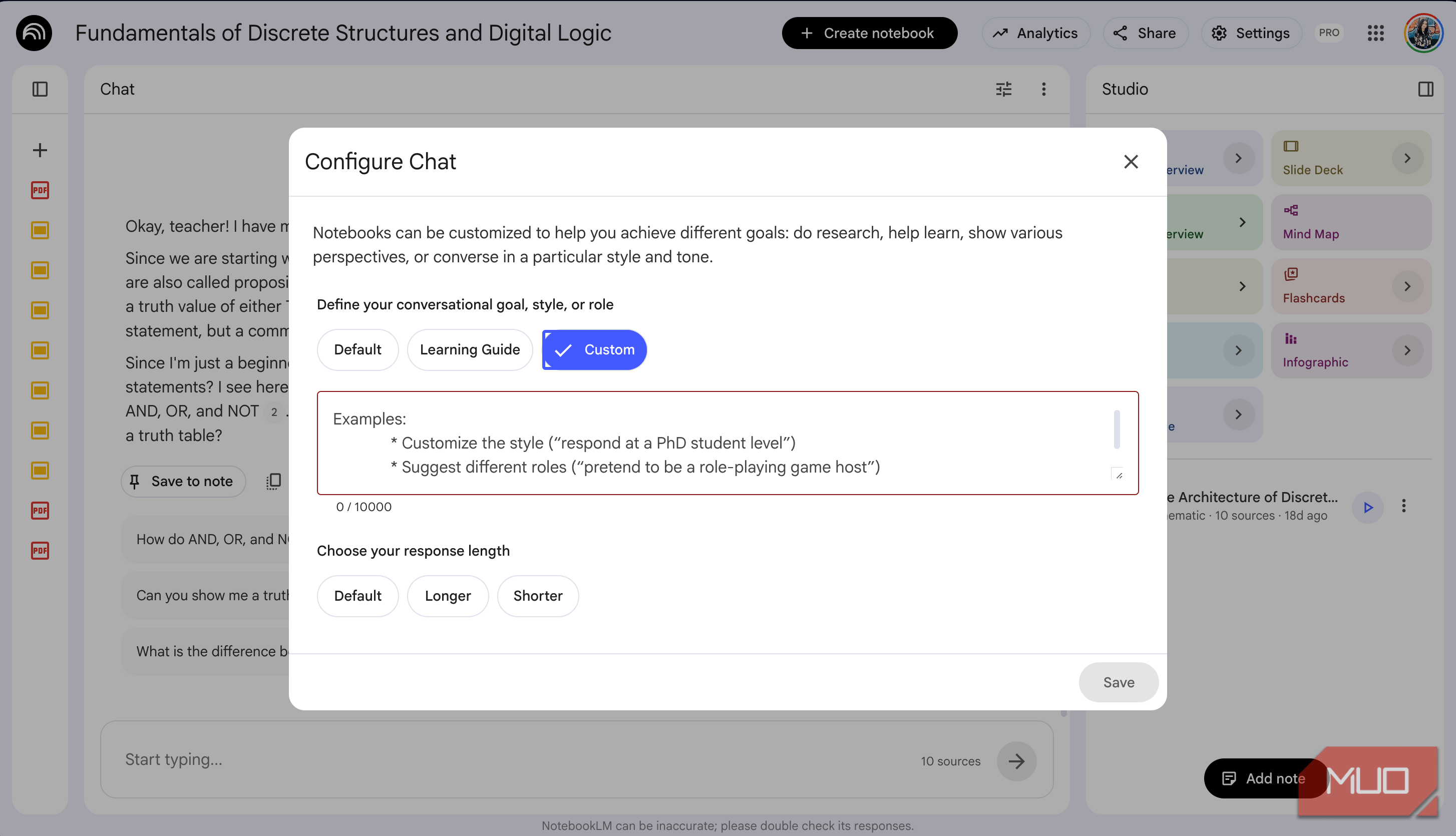Select the Custom conversational style
Viewport: 1456px width, 836px height.
tap(594, 350)
